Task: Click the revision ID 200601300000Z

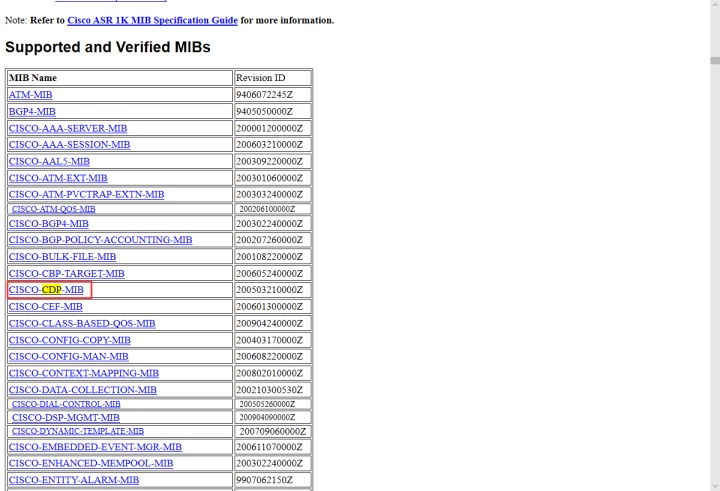Action: 270,307
